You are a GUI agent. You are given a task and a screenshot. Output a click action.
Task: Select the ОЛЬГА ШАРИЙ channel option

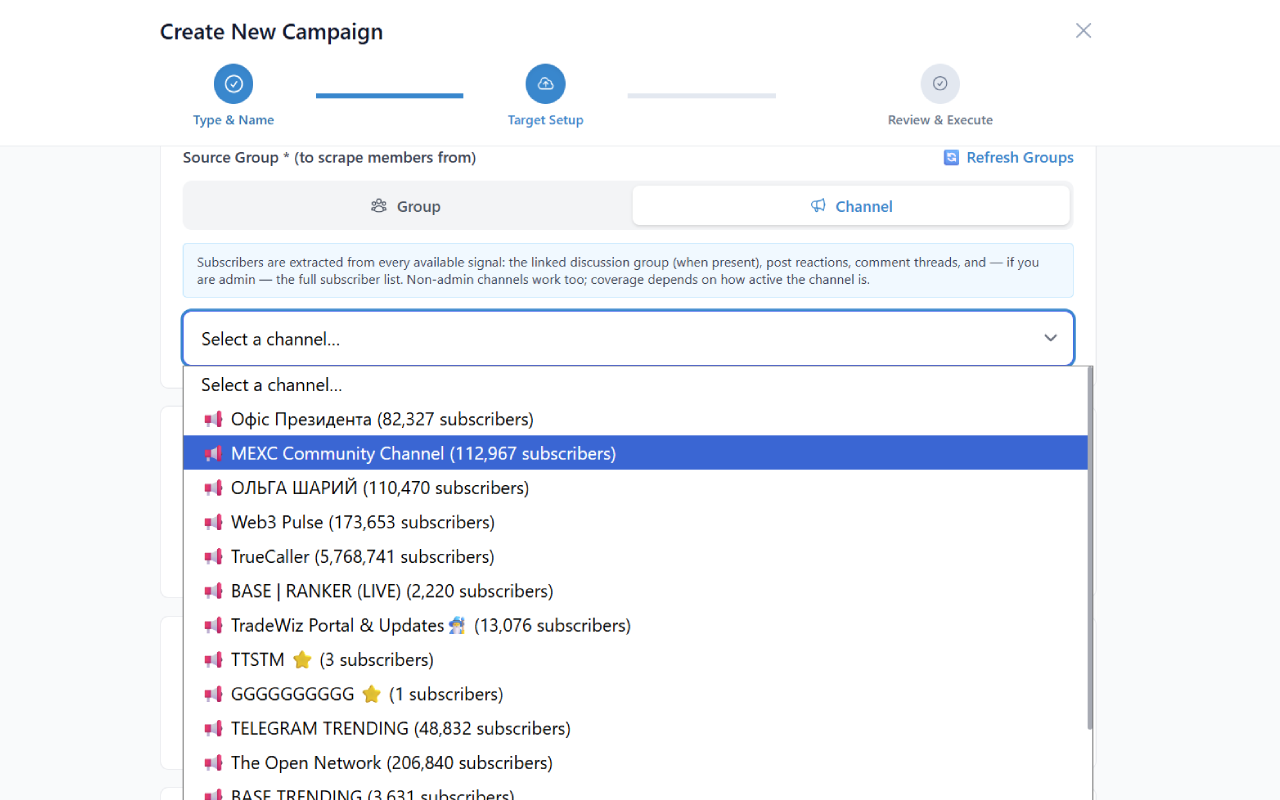pos(379,488)
